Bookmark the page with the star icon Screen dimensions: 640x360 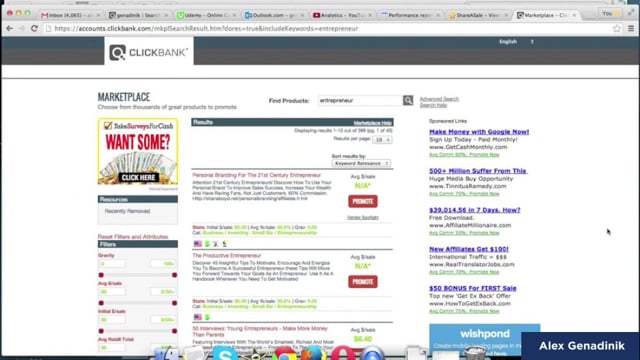617,29
